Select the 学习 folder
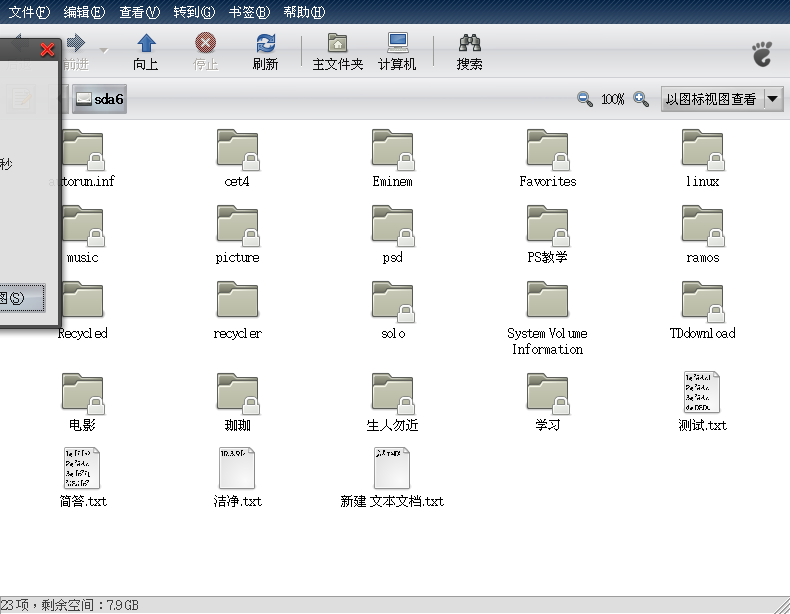This screenshot has height=614, width=790. pos(548,403)
